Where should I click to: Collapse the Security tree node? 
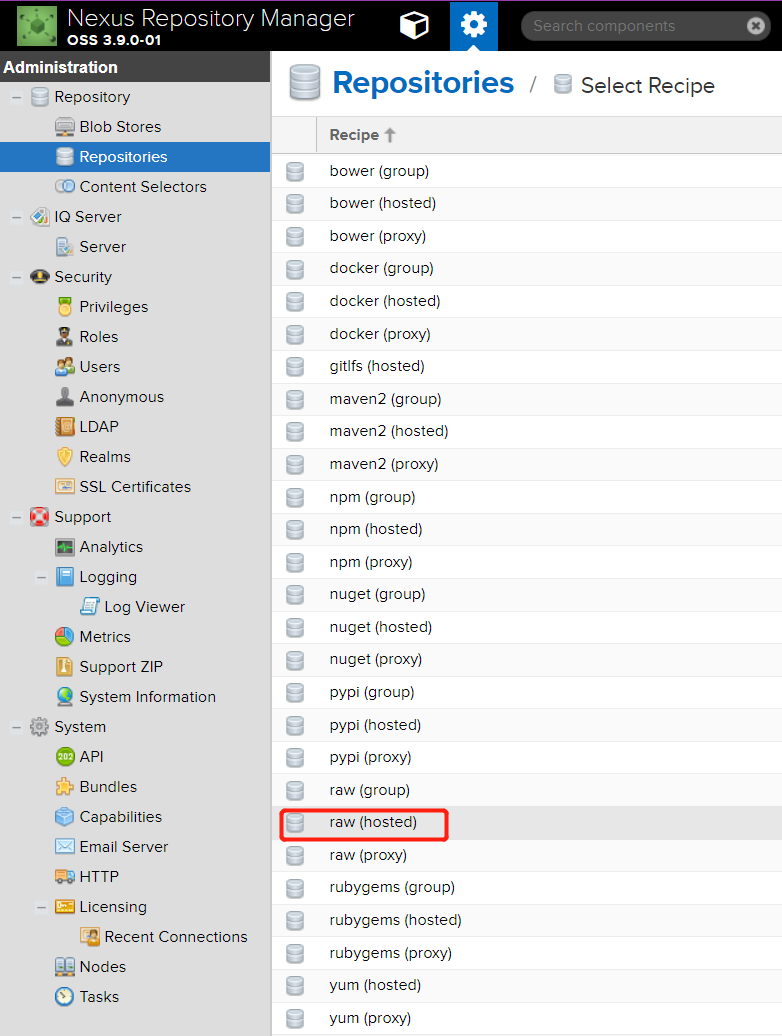[17, 277]
